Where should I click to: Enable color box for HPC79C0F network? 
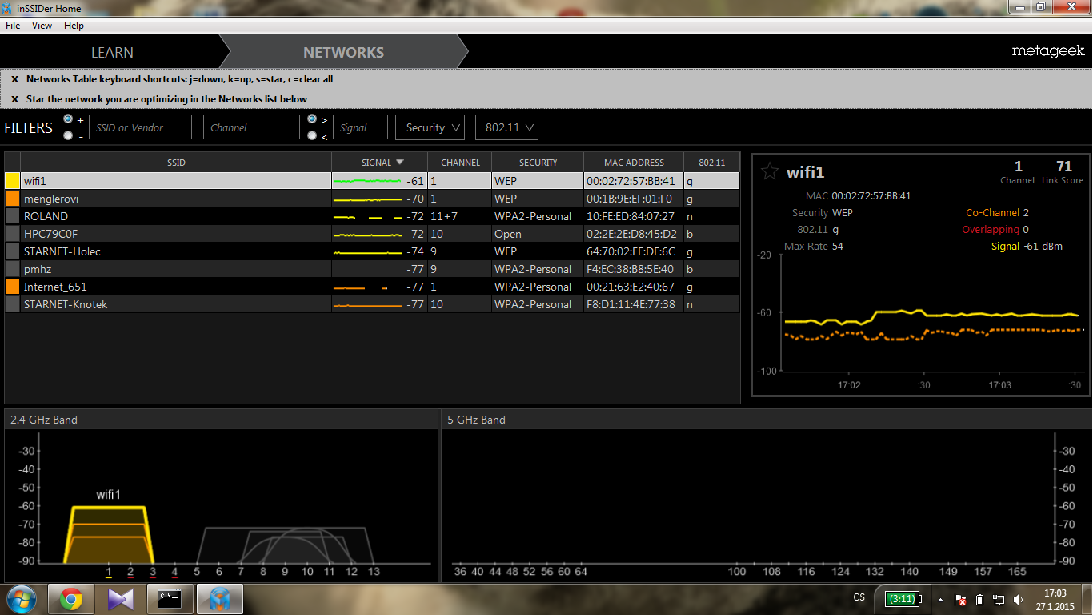(x=13, y=233)
